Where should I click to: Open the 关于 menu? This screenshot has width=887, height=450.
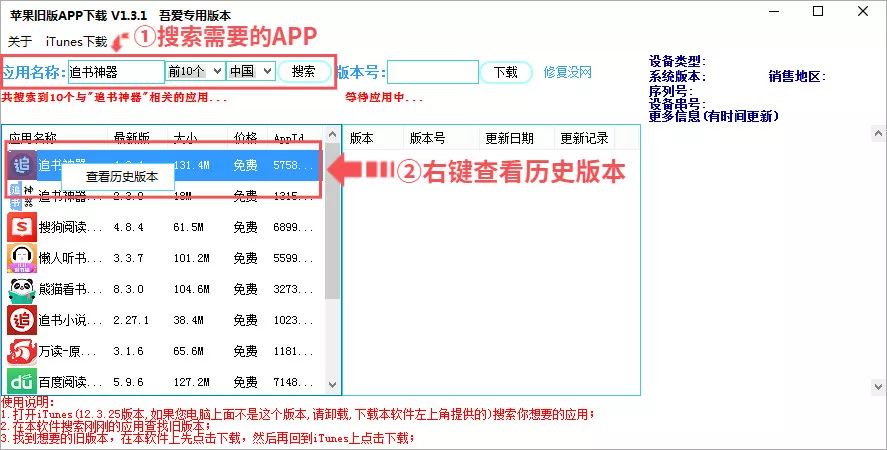point(20,41)
